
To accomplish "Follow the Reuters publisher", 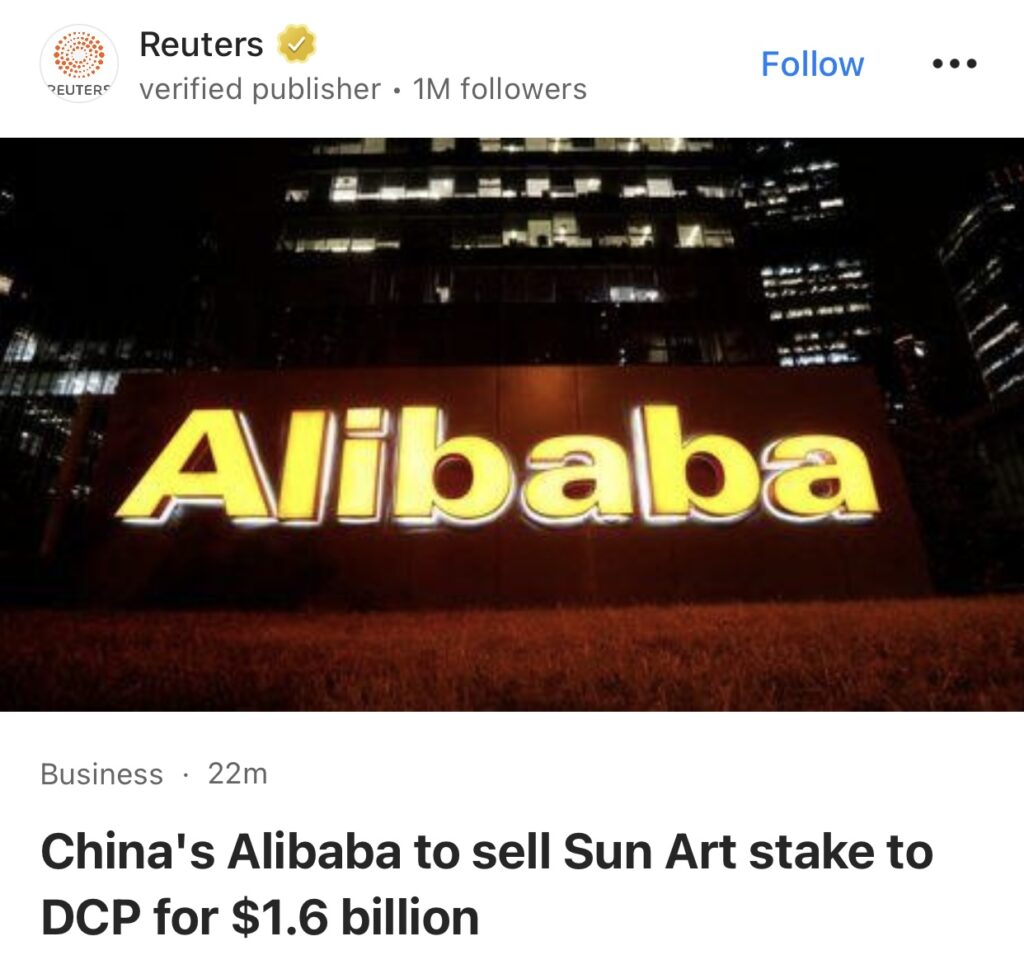I will [812, 64].
